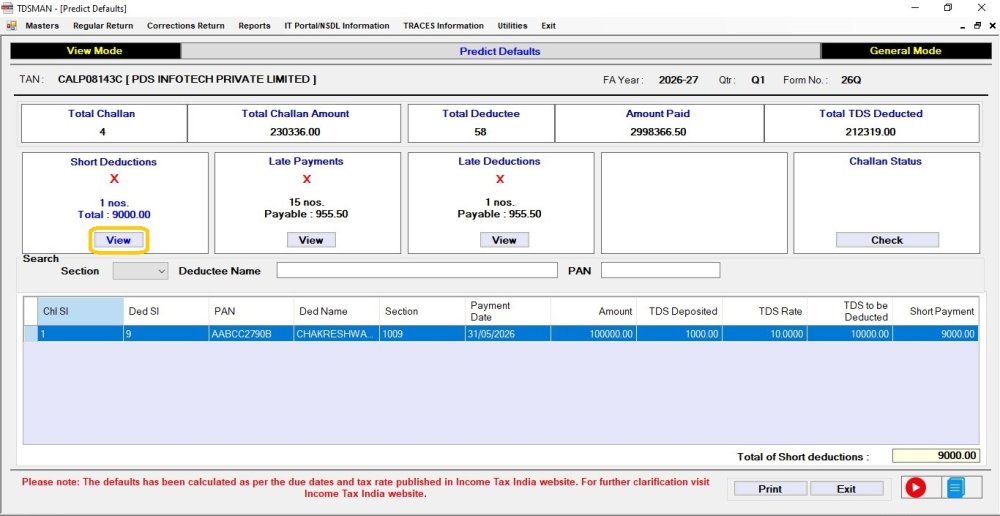Sort by Ded Sl column header
This screenshot has height=516, width=1000.
[x=166, y=311]
